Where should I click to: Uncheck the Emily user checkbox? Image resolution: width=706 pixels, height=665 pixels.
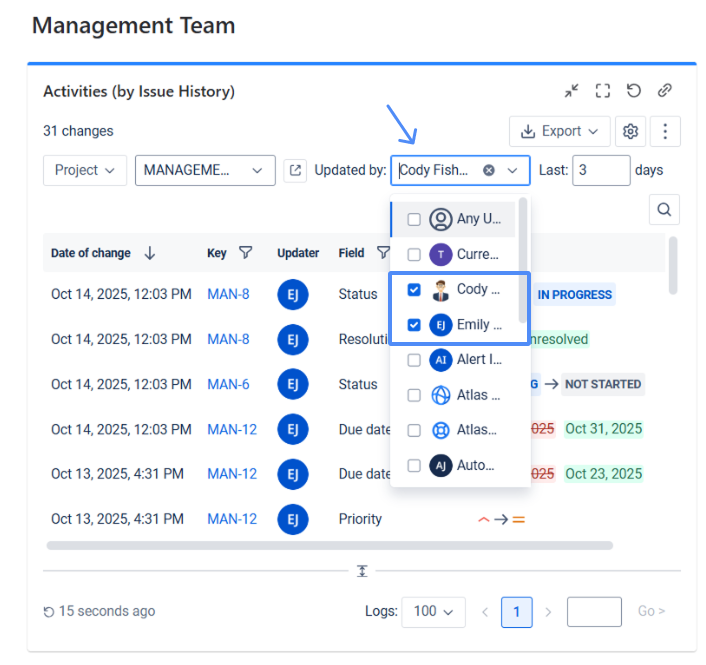coord(414,325)
